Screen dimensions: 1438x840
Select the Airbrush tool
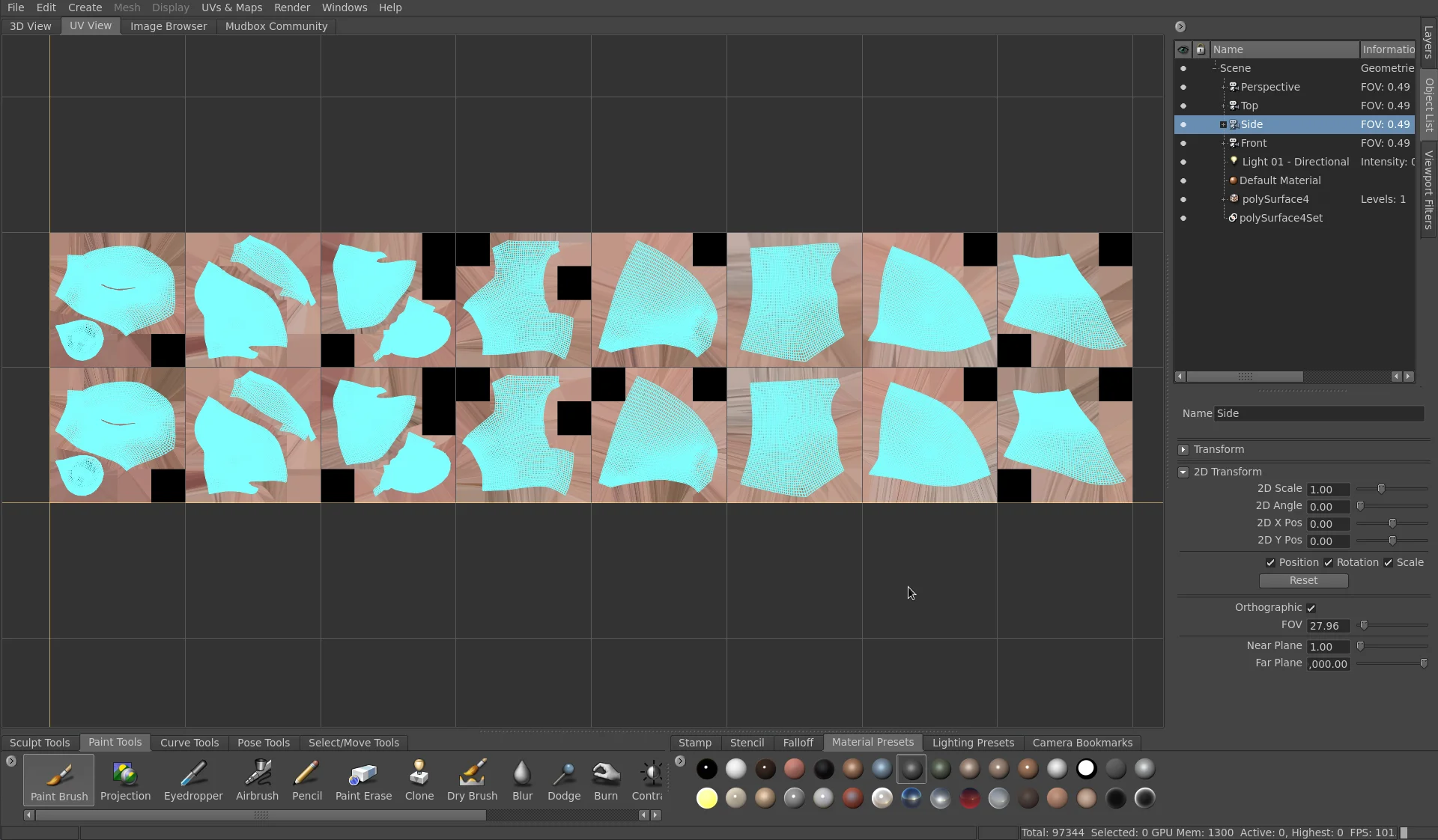click(257, 779)
